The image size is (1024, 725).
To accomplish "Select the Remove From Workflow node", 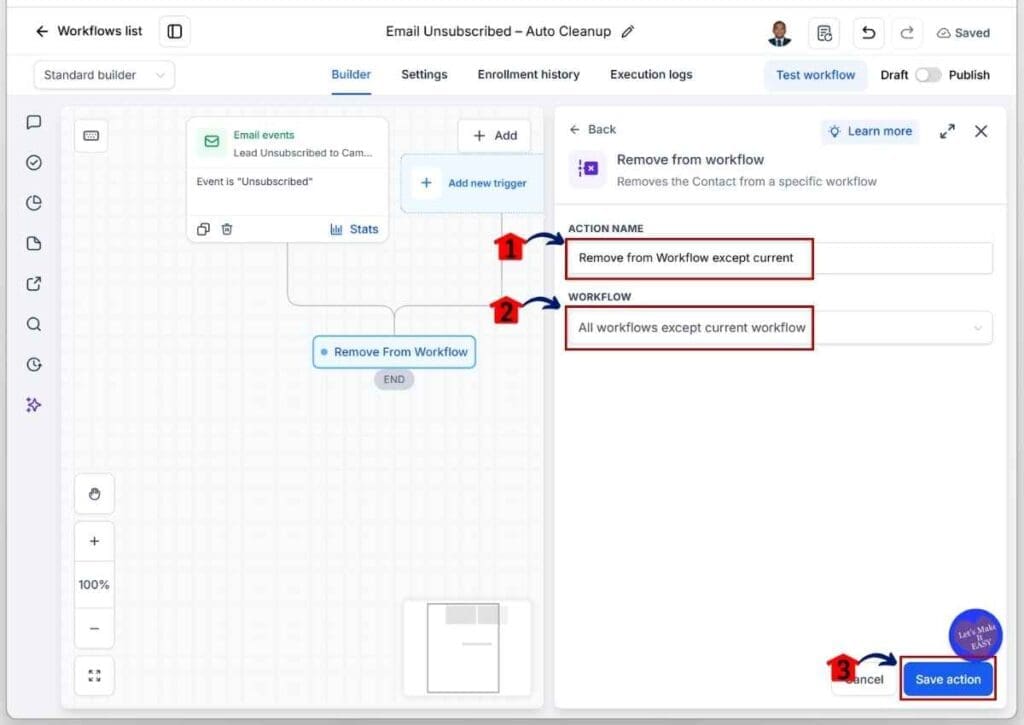I will 394,352.
